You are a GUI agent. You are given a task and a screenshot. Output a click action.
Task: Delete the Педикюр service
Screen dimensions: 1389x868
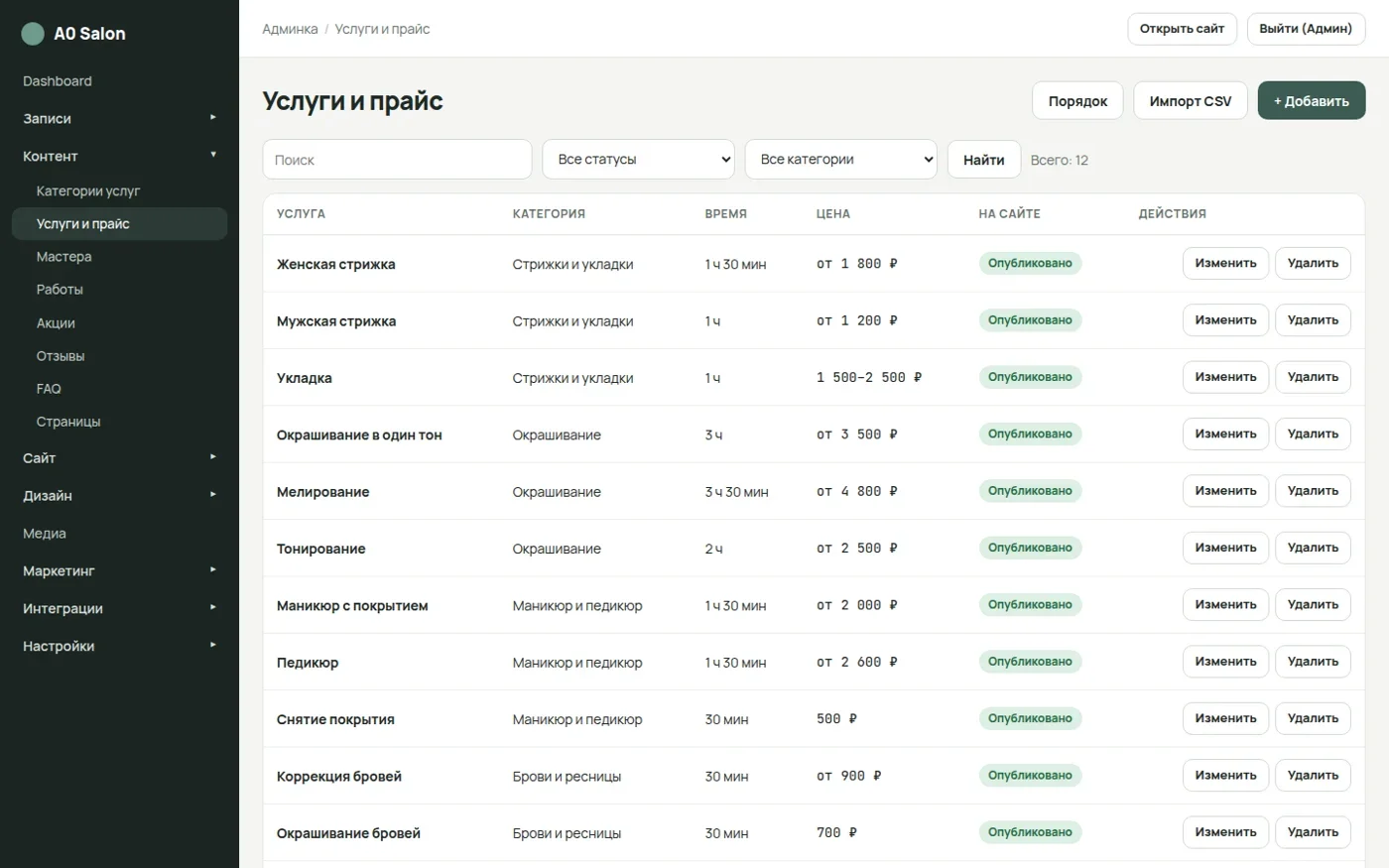click(1313, 662)
